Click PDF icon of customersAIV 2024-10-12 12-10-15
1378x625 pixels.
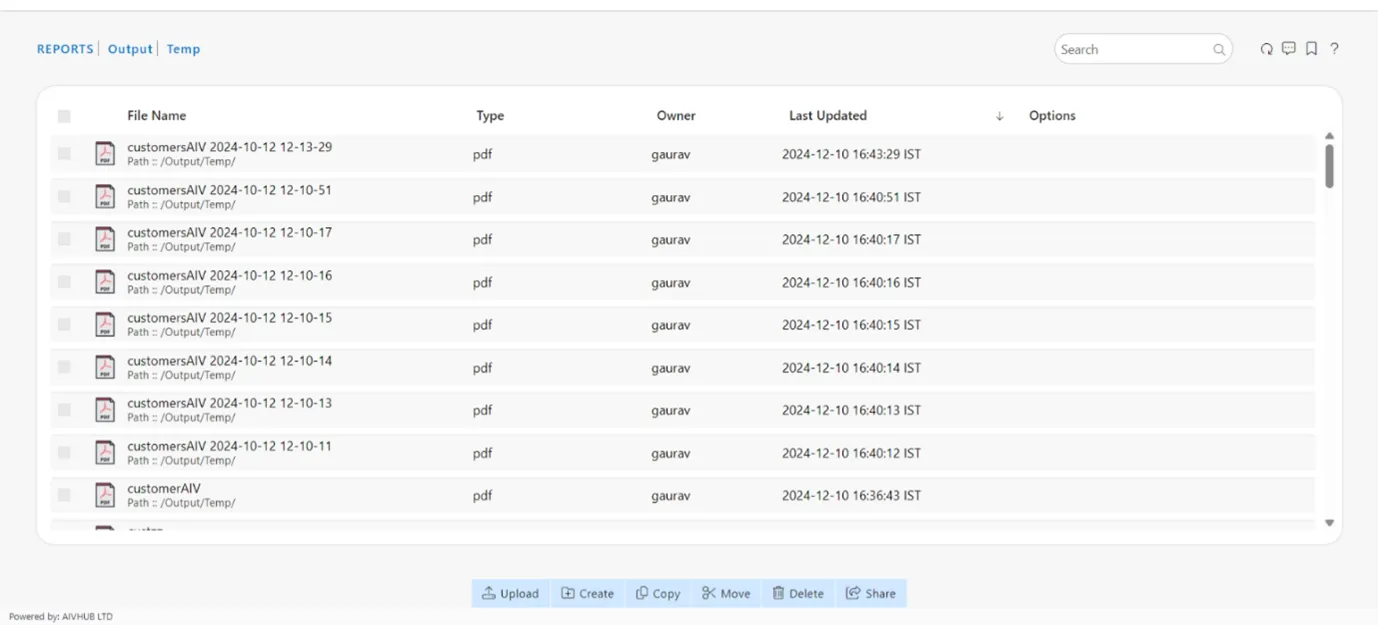[x=105, y=325]
